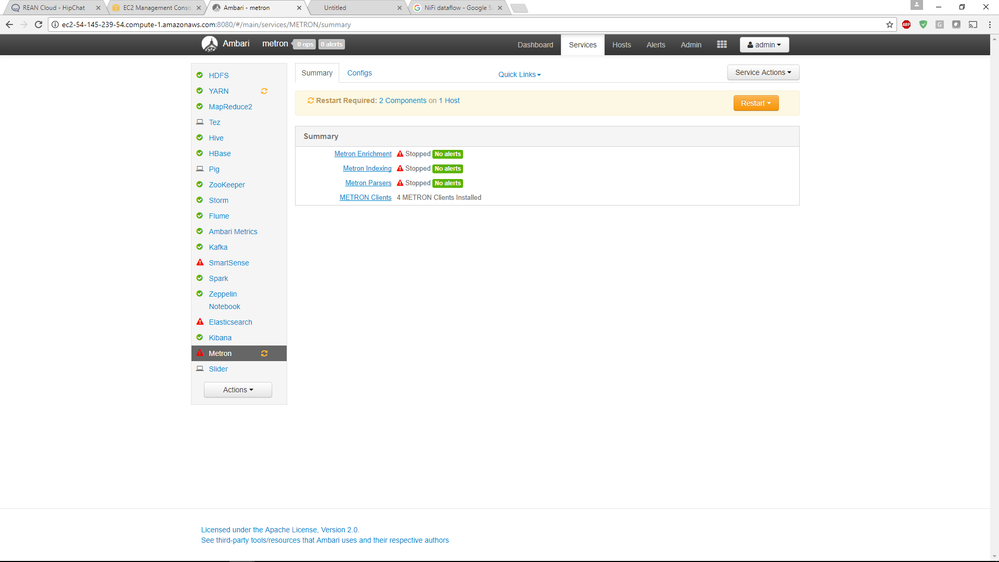Open Metron Indexing component link
The width and height of the screenshot is (999, 562).
click(x=367, y=169)
